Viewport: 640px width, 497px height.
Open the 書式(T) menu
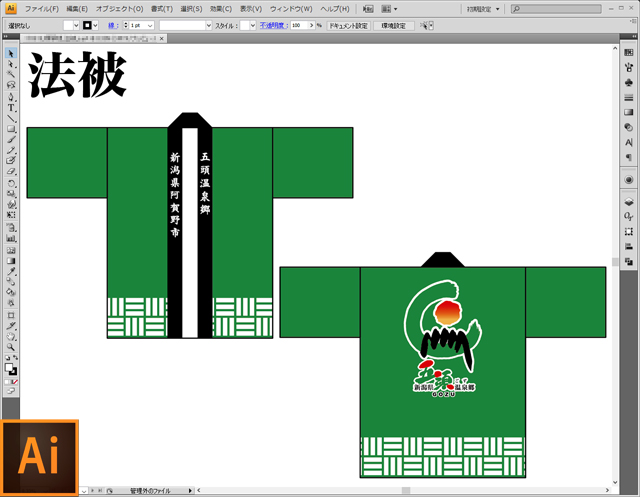(x=162, y=9)
